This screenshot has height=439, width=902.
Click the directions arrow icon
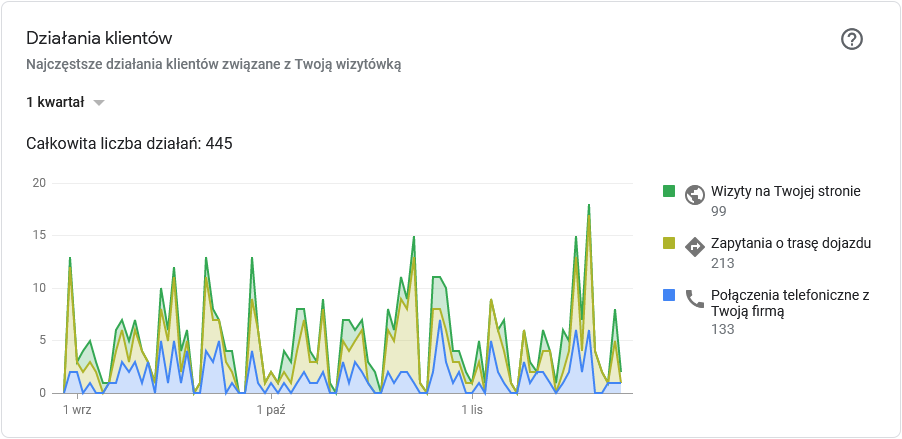pyautogui.click(x=695, y=246)
